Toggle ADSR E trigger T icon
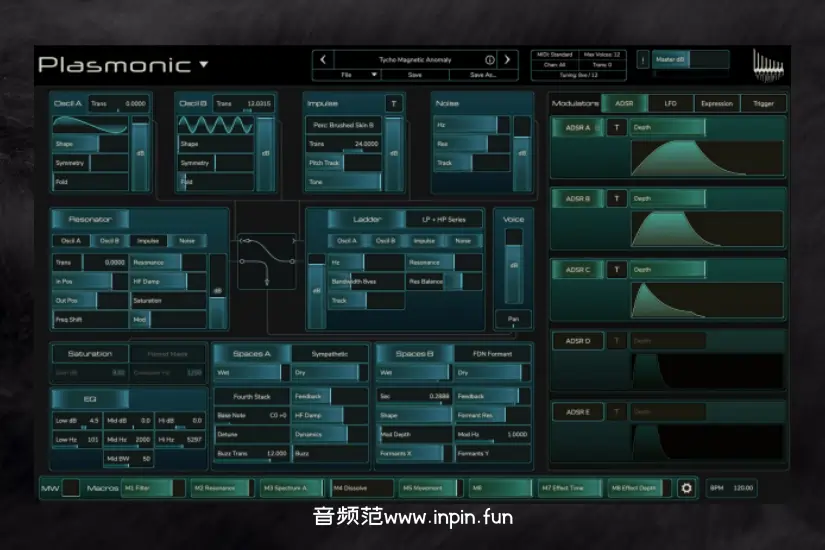Image resolution: width=825 pixels, height=550 pixels. tap(617, 412)
